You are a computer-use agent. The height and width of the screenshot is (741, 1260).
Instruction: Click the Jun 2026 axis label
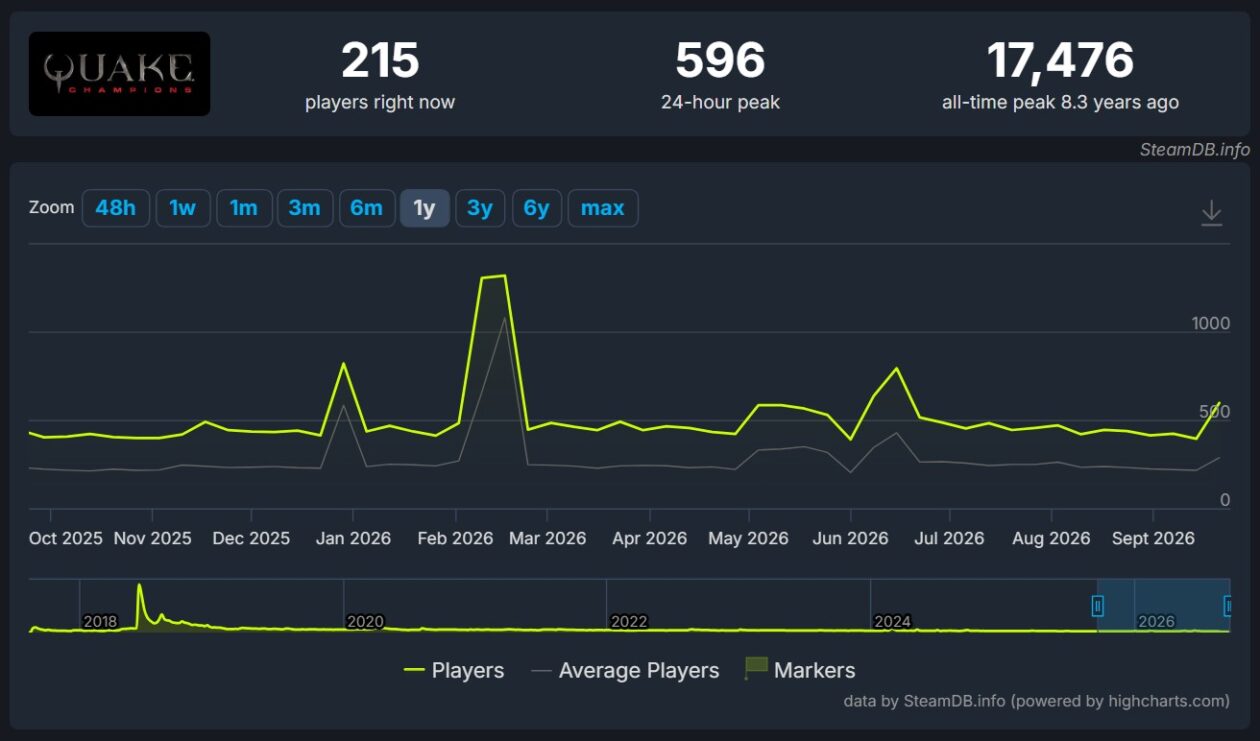point(850,538)
